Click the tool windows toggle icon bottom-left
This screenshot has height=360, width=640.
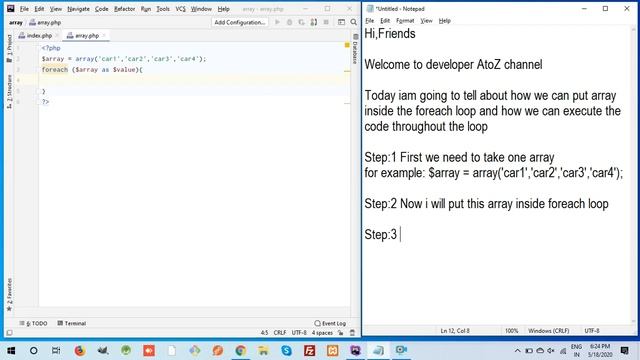(x=9, y=333)
